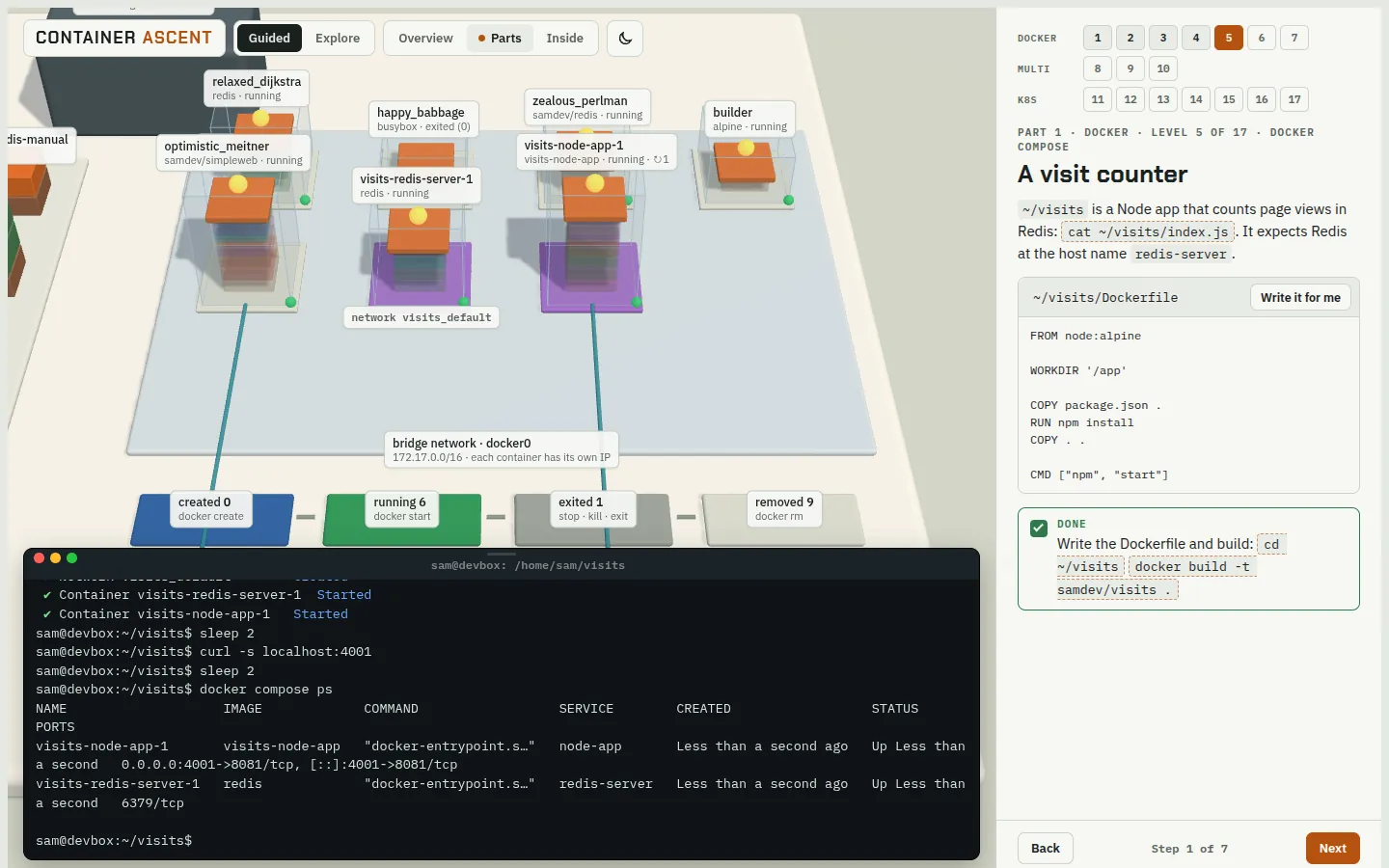Click the red terminal close dot
Viewport: 1389px width, 868px height.
tap(40, 558)
